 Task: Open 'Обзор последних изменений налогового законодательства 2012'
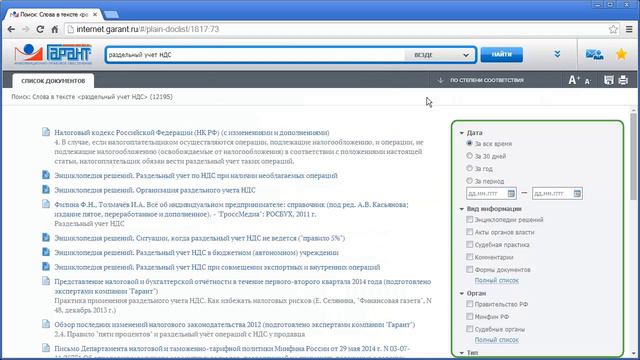235,324
